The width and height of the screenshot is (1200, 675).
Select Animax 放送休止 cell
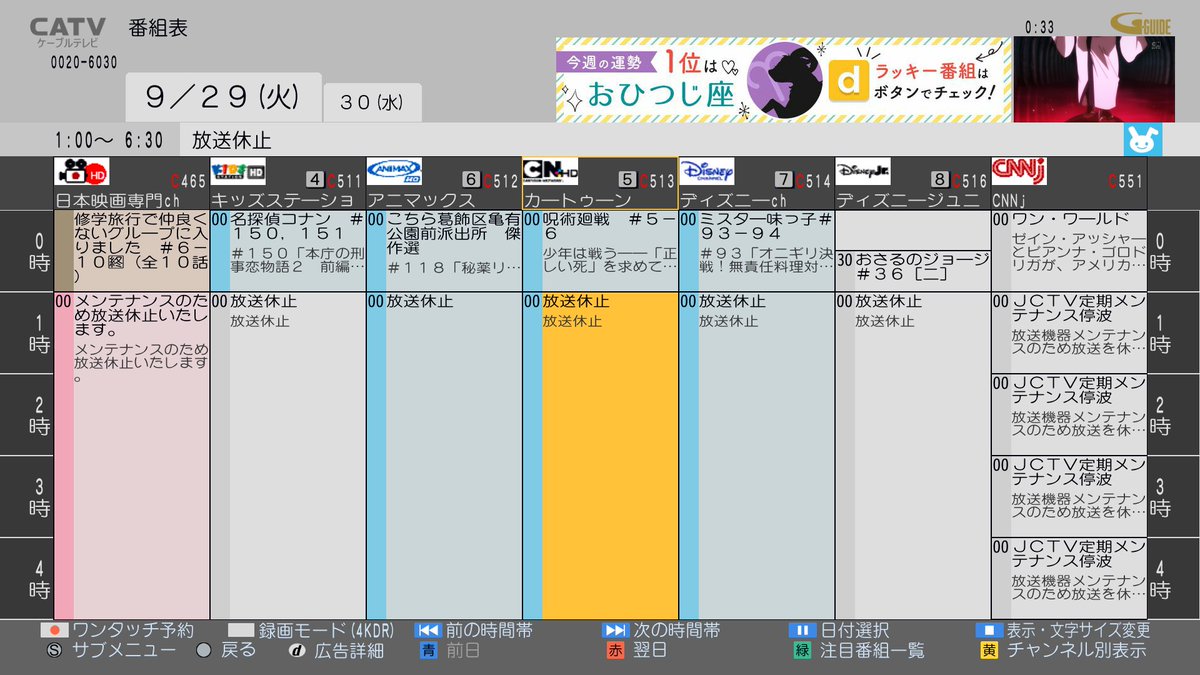(444, 455)
